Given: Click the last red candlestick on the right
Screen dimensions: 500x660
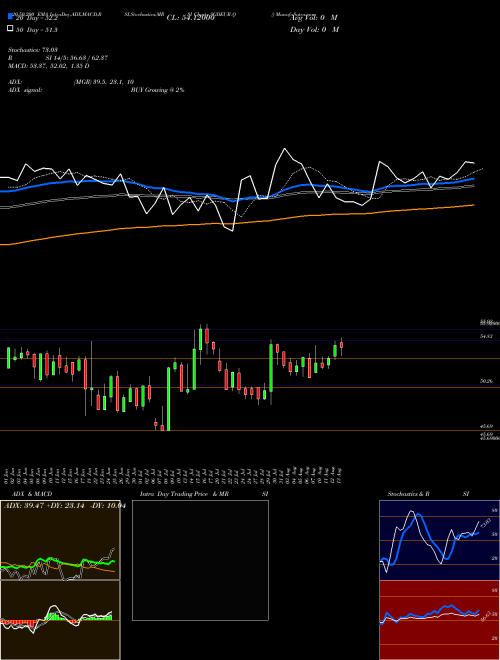Looking at the screenshot, I should pos(341,345).
